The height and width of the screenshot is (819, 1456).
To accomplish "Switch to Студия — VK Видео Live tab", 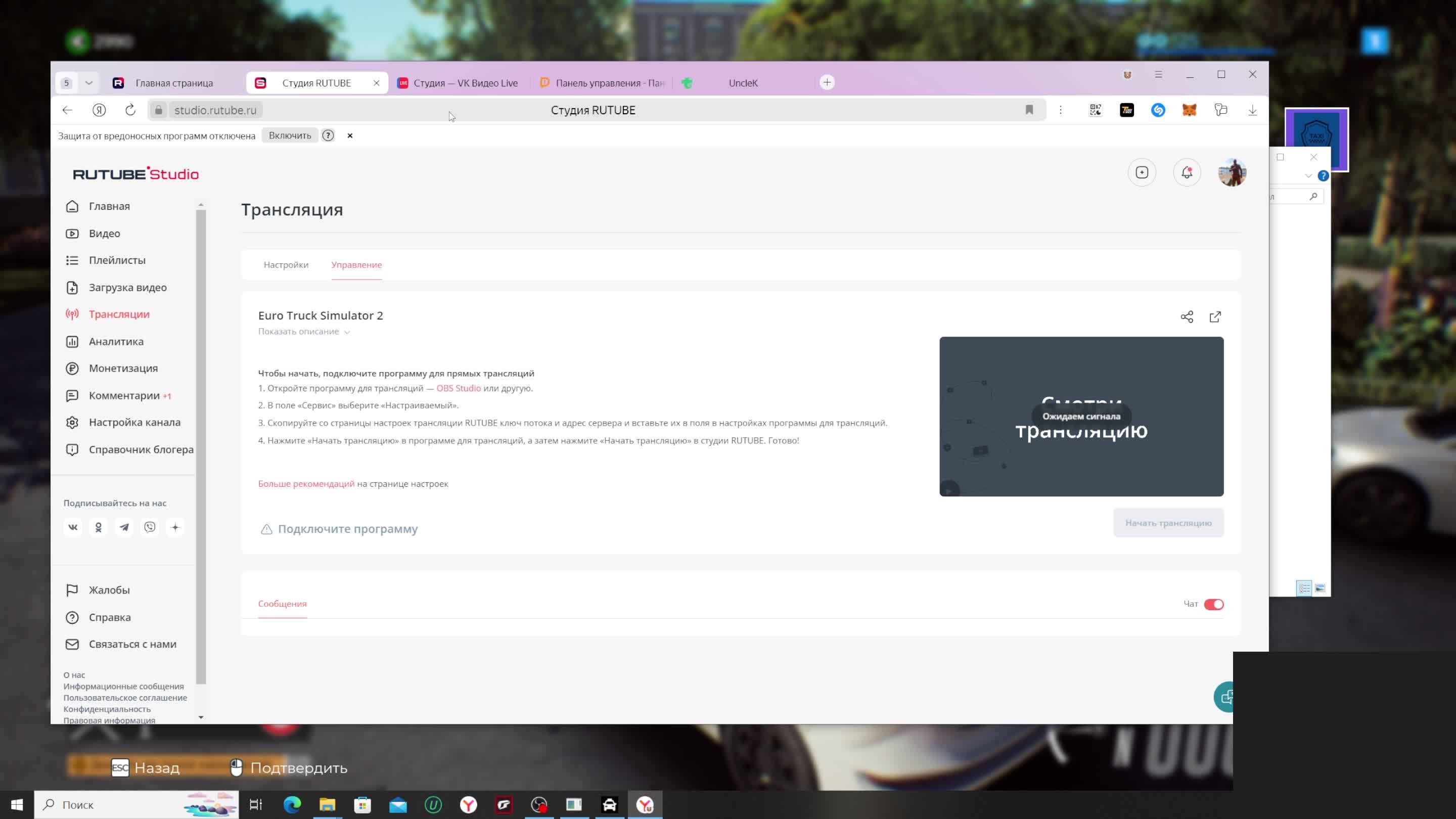I will (458, 83).
